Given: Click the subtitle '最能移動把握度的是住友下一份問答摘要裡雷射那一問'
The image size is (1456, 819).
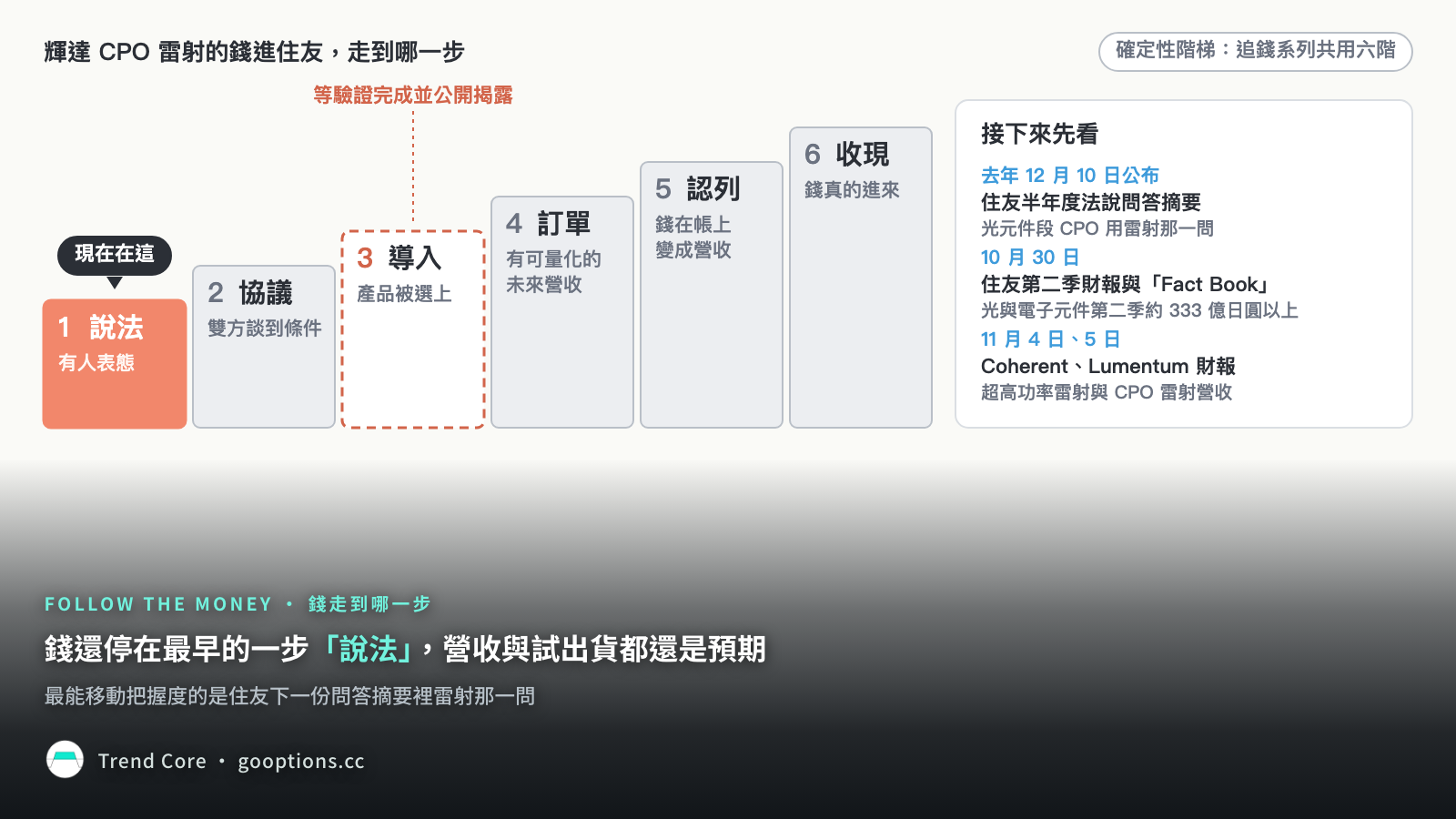Looking at the screenshot, I should pyautogui.click(x=289, y=696).
